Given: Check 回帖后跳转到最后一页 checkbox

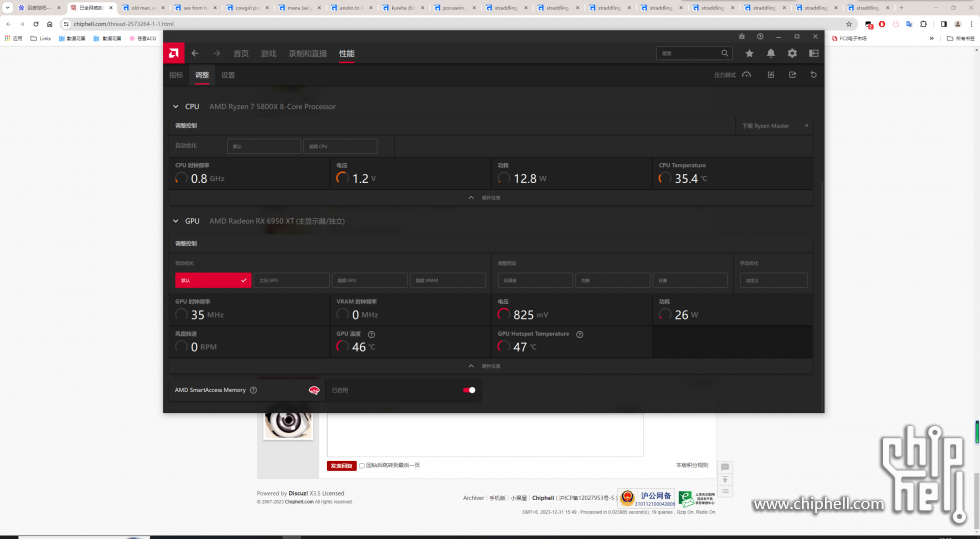Looking at the screenshot, I should (x=362, y=465).
